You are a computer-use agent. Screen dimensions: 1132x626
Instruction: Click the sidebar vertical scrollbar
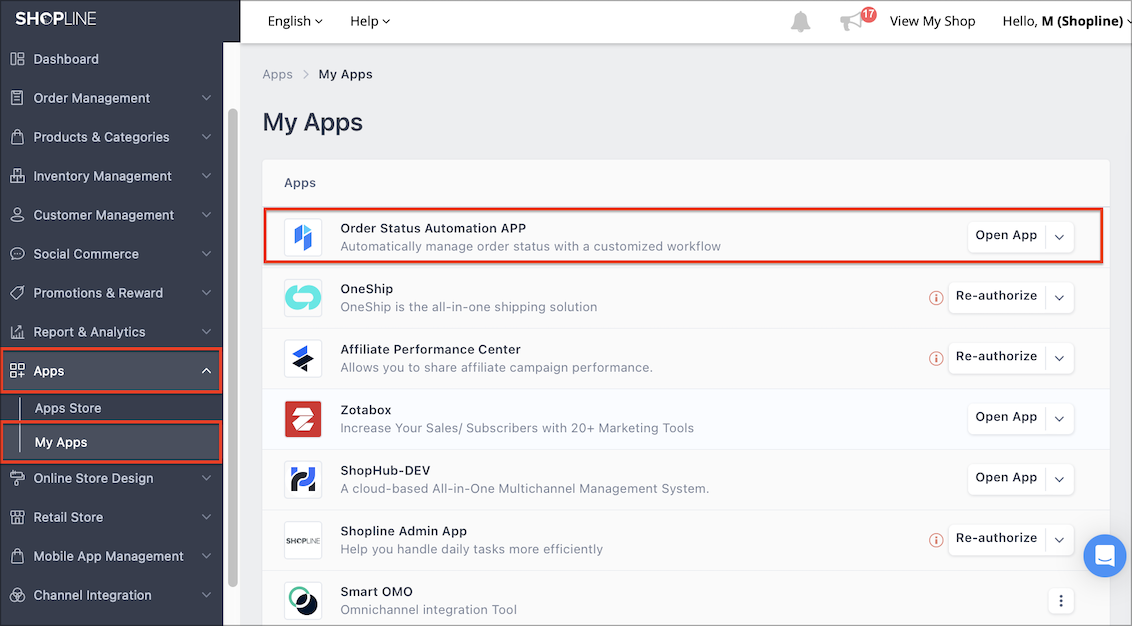[232, 347]
